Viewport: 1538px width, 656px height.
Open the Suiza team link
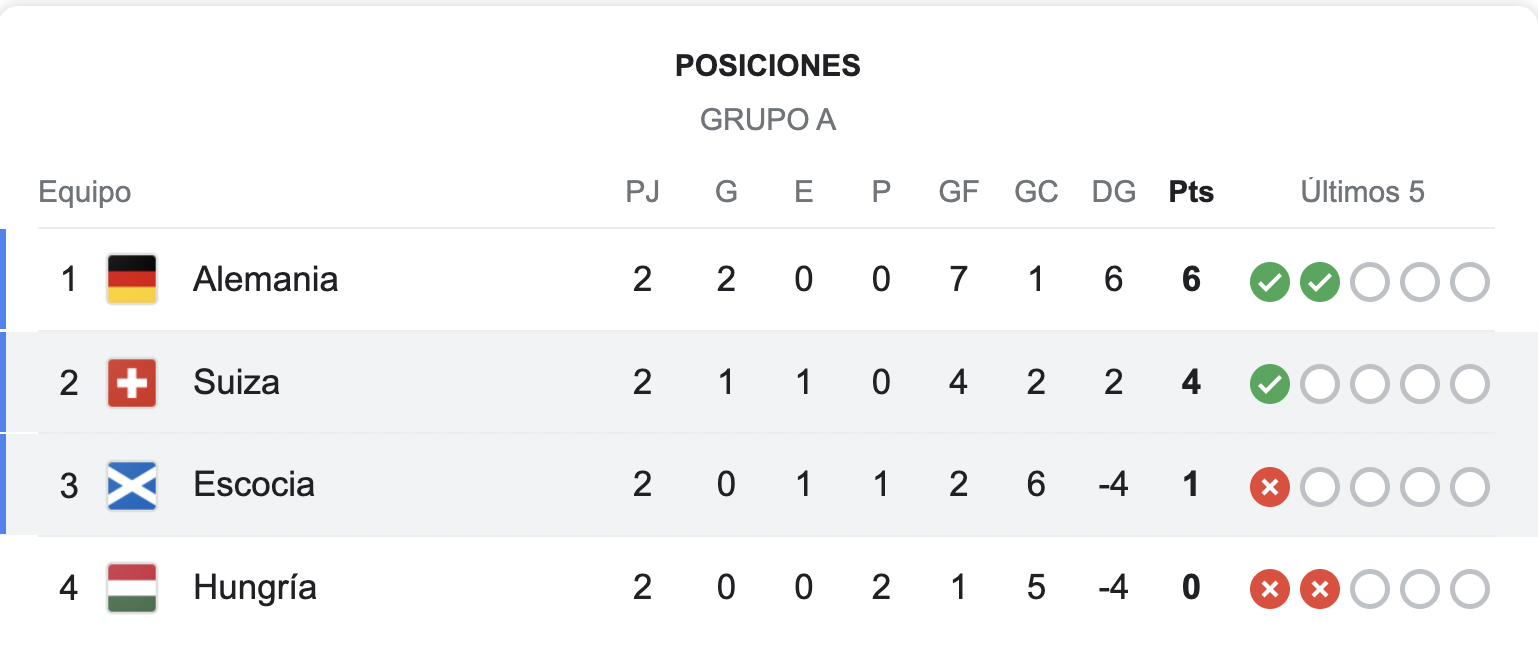236,382
